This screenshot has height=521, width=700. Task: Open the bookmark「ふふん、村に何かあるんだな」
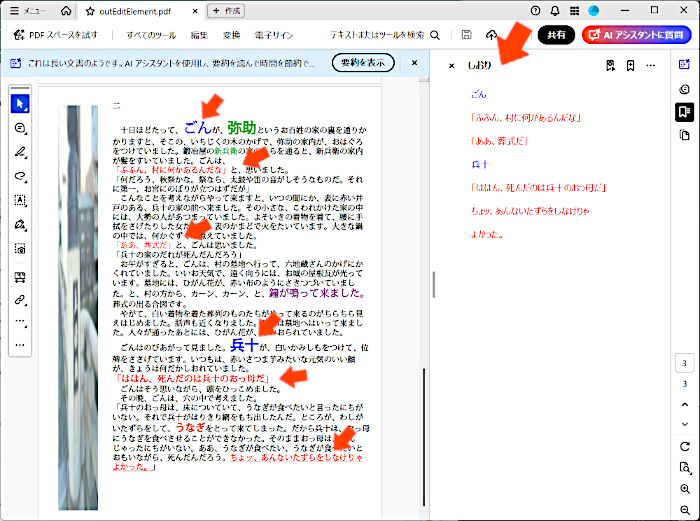[x=525, y=118]
